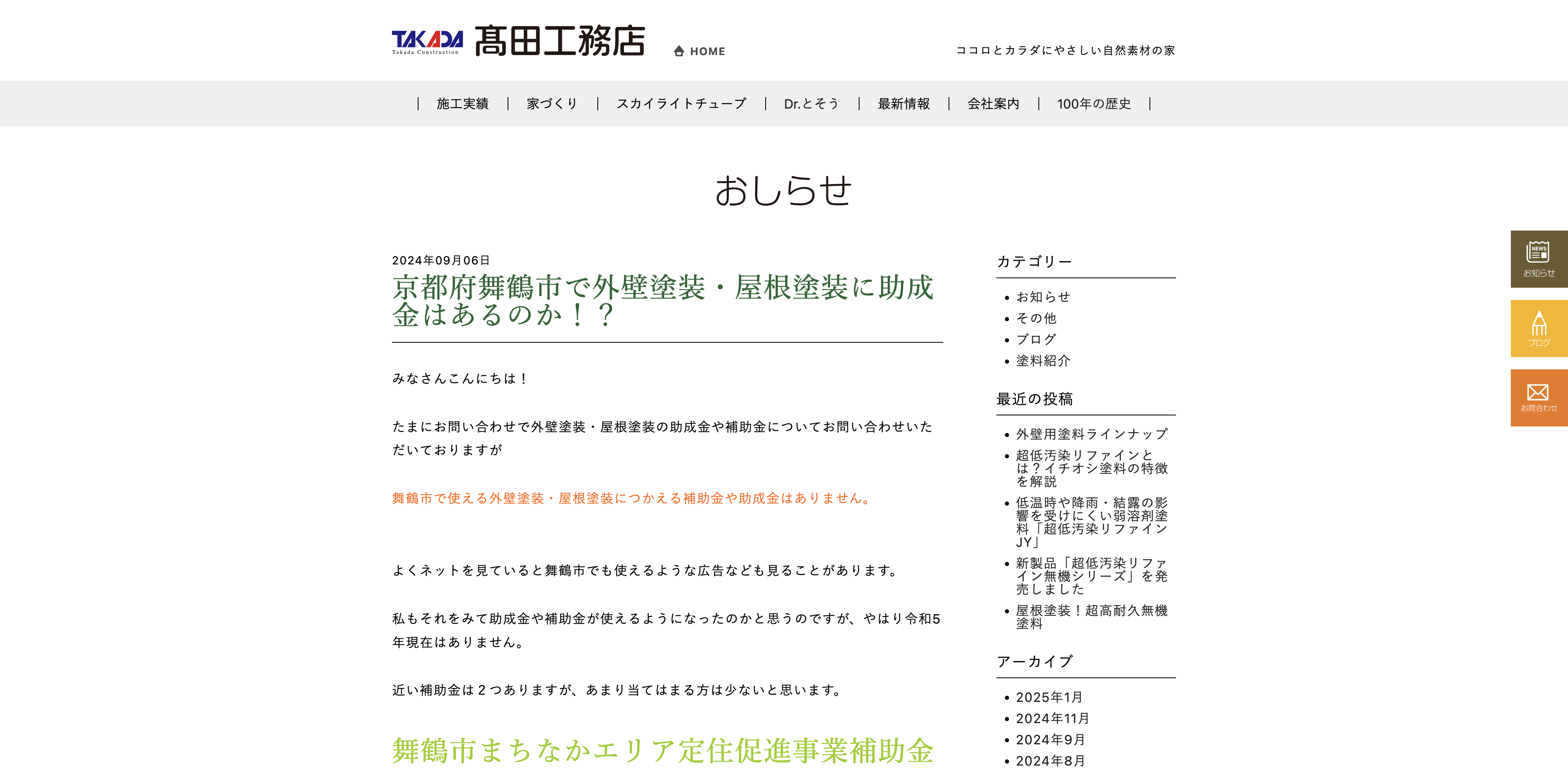Click the greeting みなさんこんにちは！

(461, 379)
